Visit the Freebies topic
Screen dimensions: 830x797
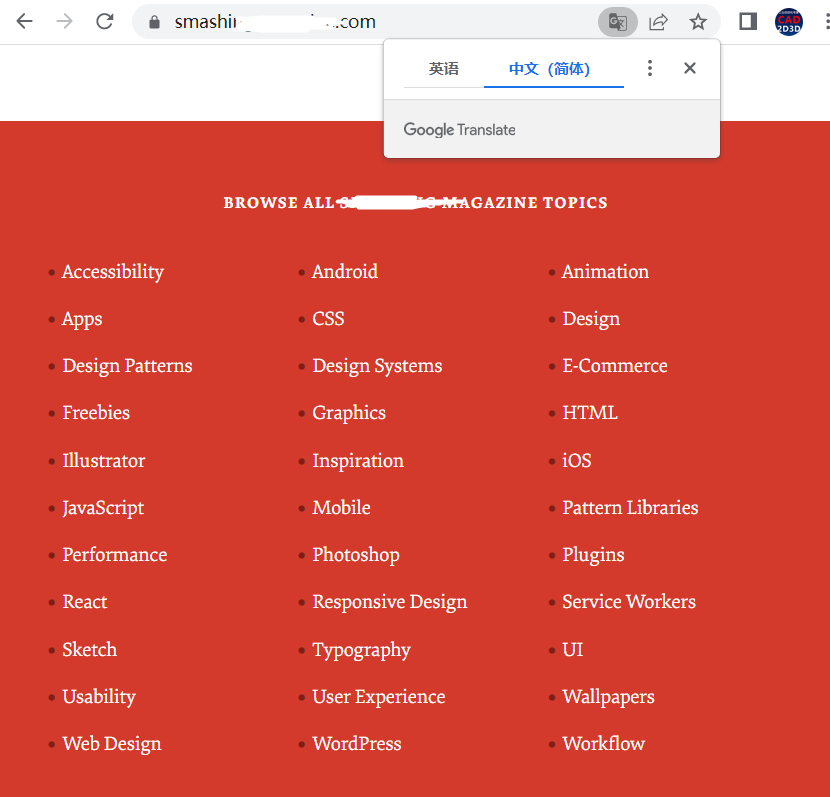96,413
